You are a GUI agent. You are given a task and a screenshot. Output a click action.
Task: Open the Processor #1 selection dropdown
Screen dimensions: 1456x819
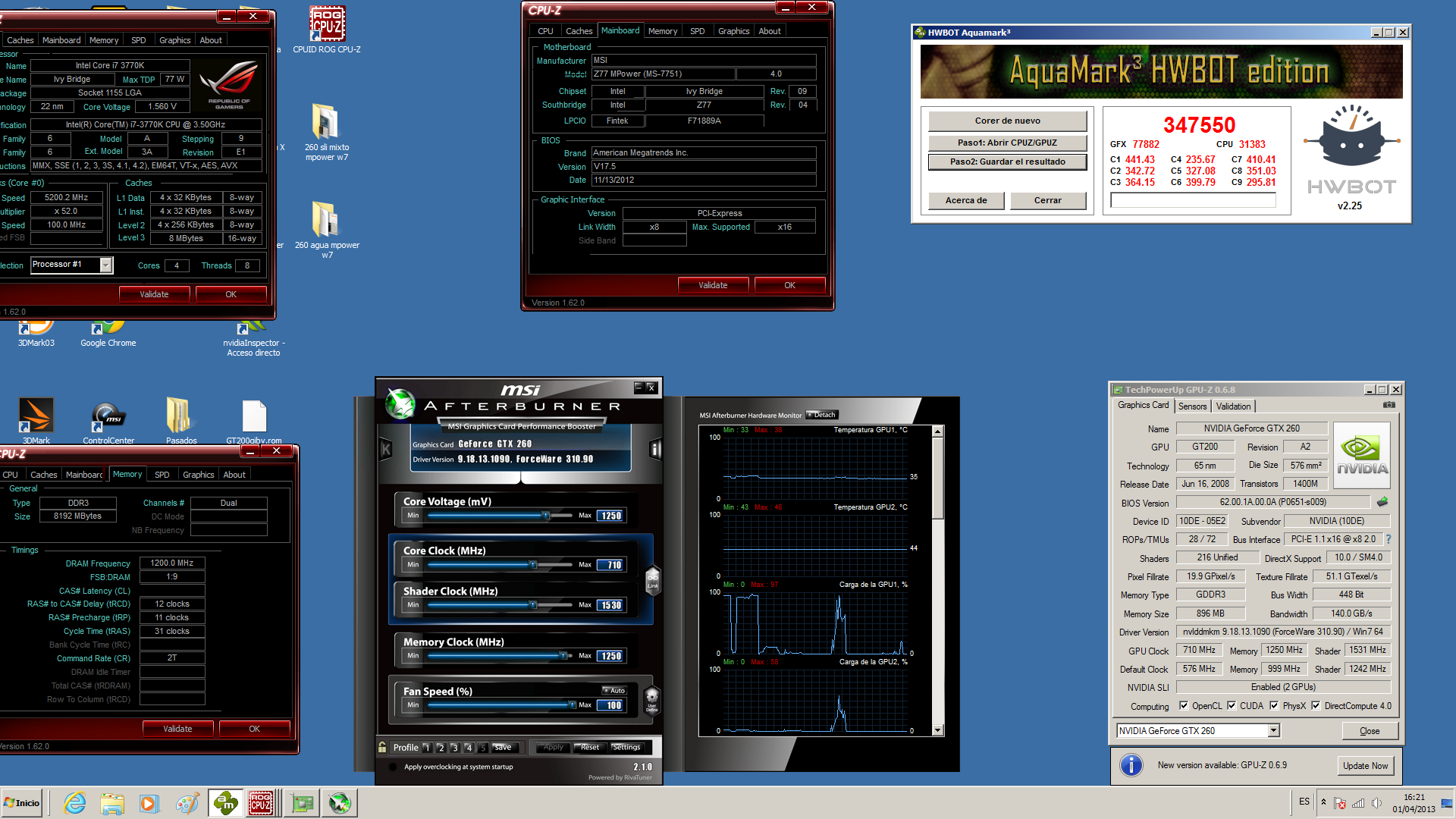pos(105,265)
